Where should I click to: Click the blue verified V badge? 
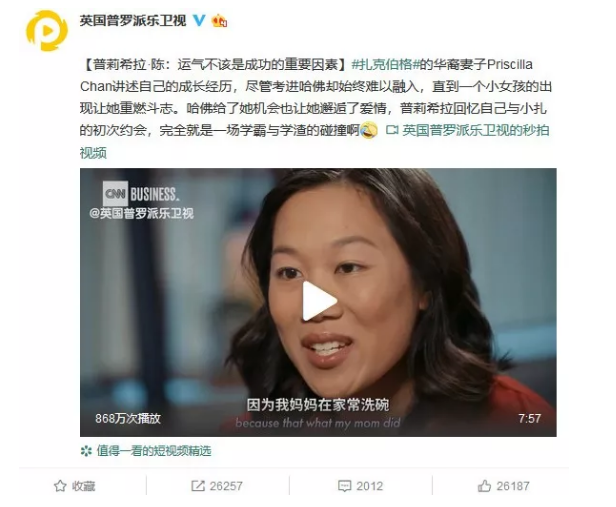tap(199, 20)
